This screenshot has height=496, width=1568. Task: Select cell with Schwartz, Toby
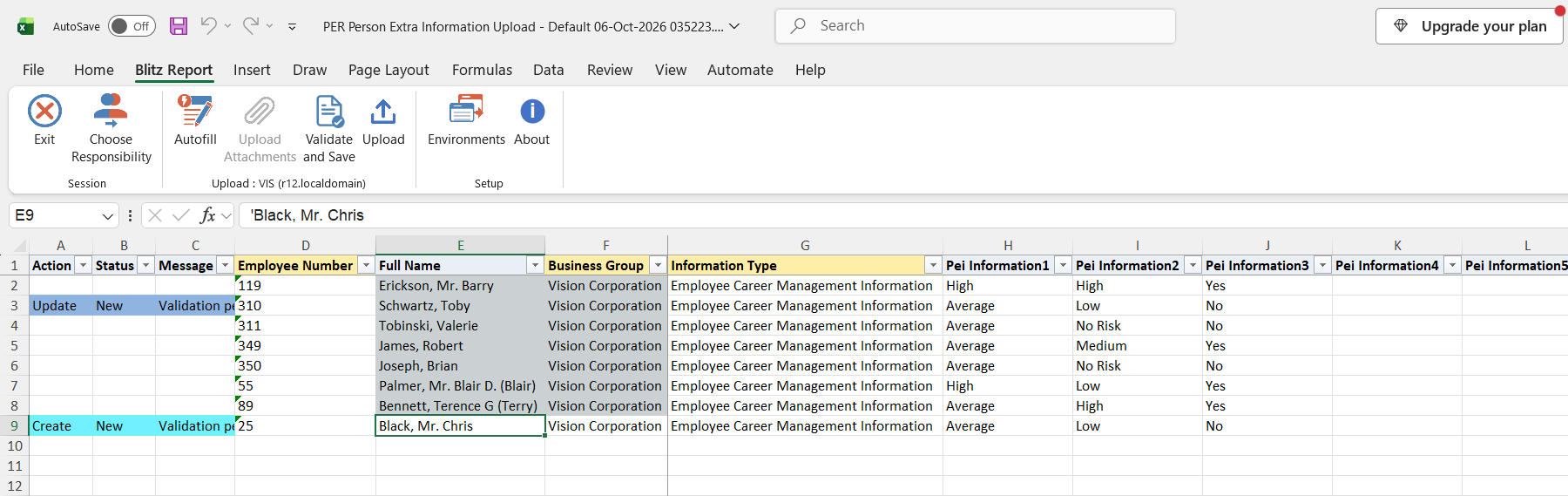[460, 306]
